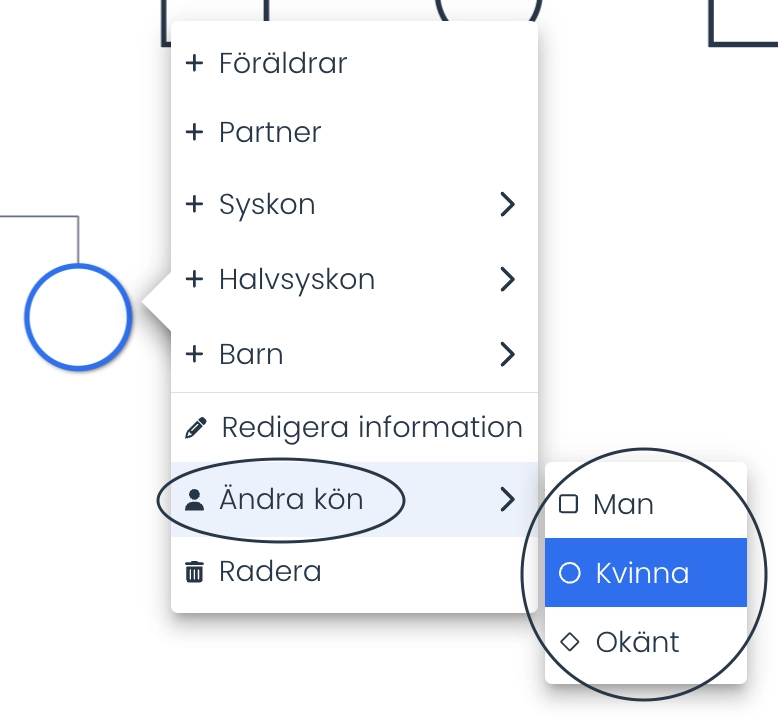
Task: Click the plus icon beside Föräldrar
Action: pos(194,63)
